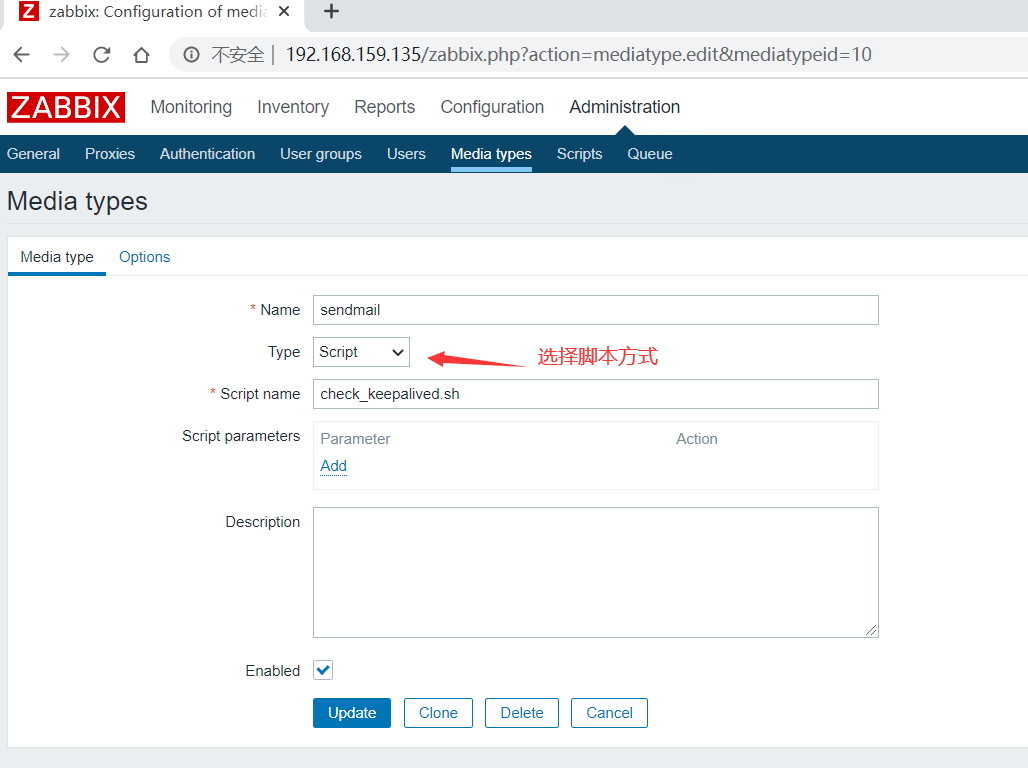Click the Name field containing sendmail
Image resolution: width=1028 pixels, height=768 pixels.
(595, 310)
